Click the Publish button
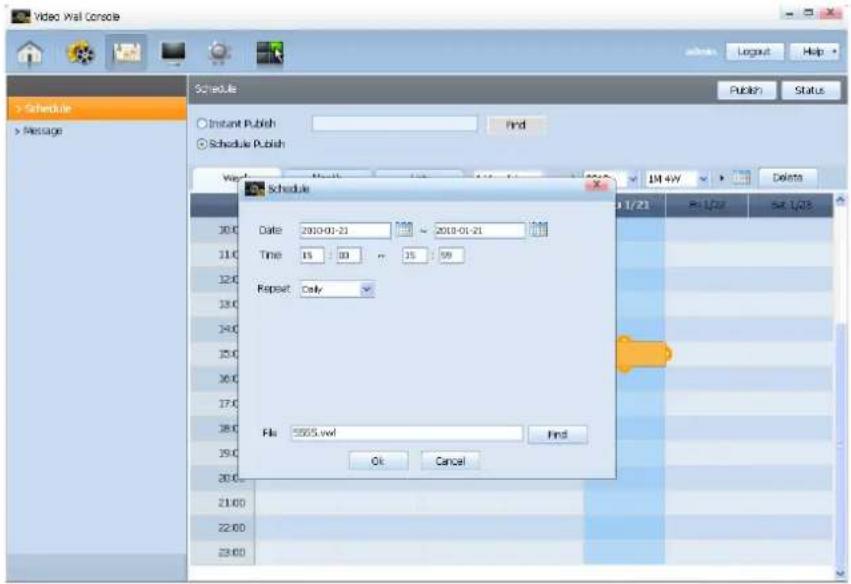 [x=746, y=90]
